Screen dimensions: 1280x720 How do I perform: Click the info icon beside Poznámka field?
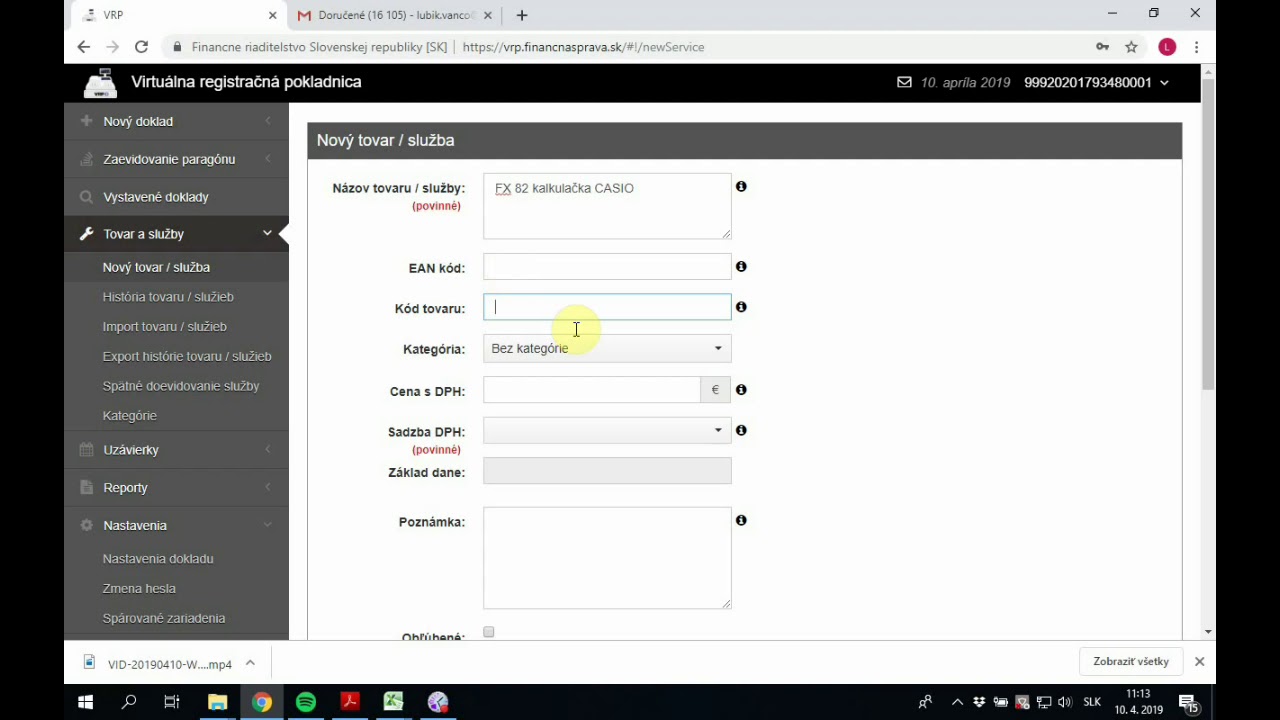741,520
